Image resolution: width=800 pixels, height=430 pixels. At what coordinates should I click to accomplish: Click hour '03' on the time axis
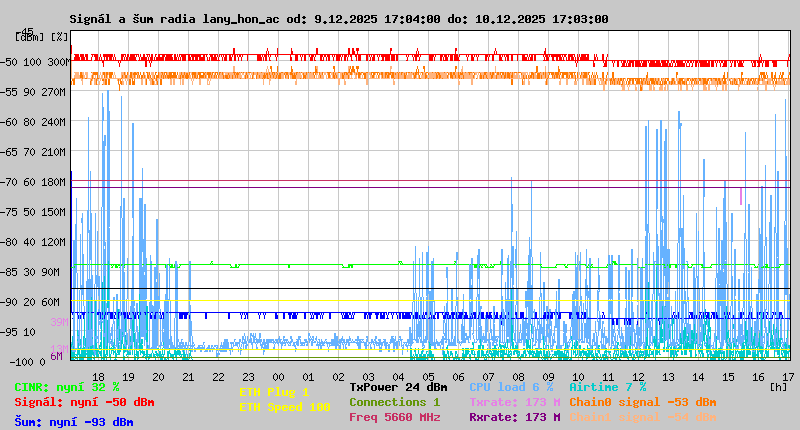coord(368,377)
